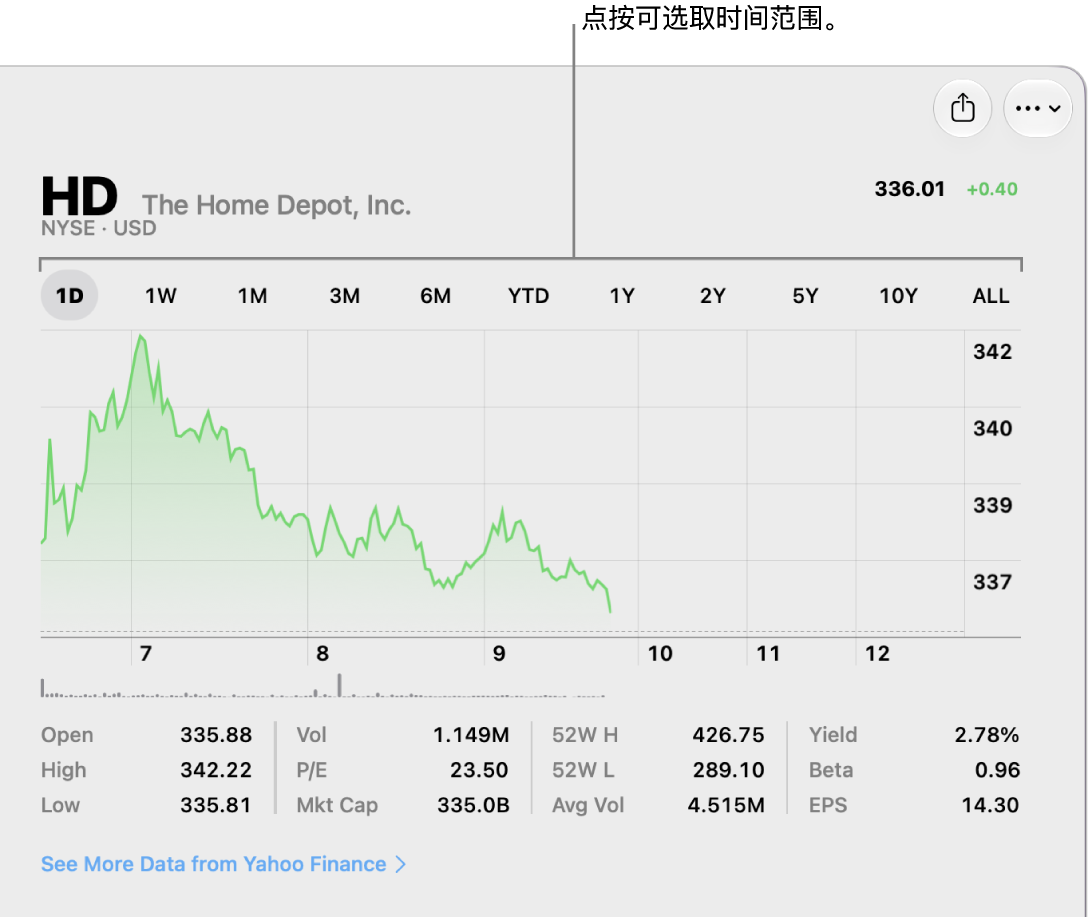Click the tall volume bar near 8

pos(339,684)
